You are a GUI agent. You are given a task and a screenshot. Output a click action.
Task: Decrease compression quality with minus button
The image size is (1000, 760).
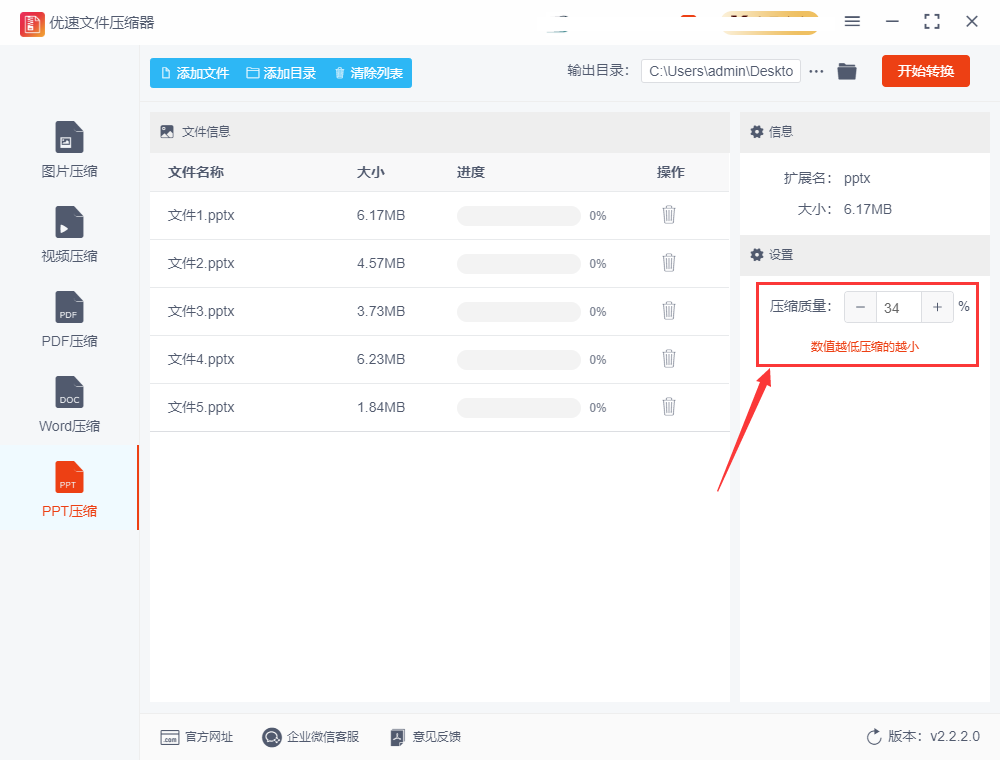[x=860, y=307]
